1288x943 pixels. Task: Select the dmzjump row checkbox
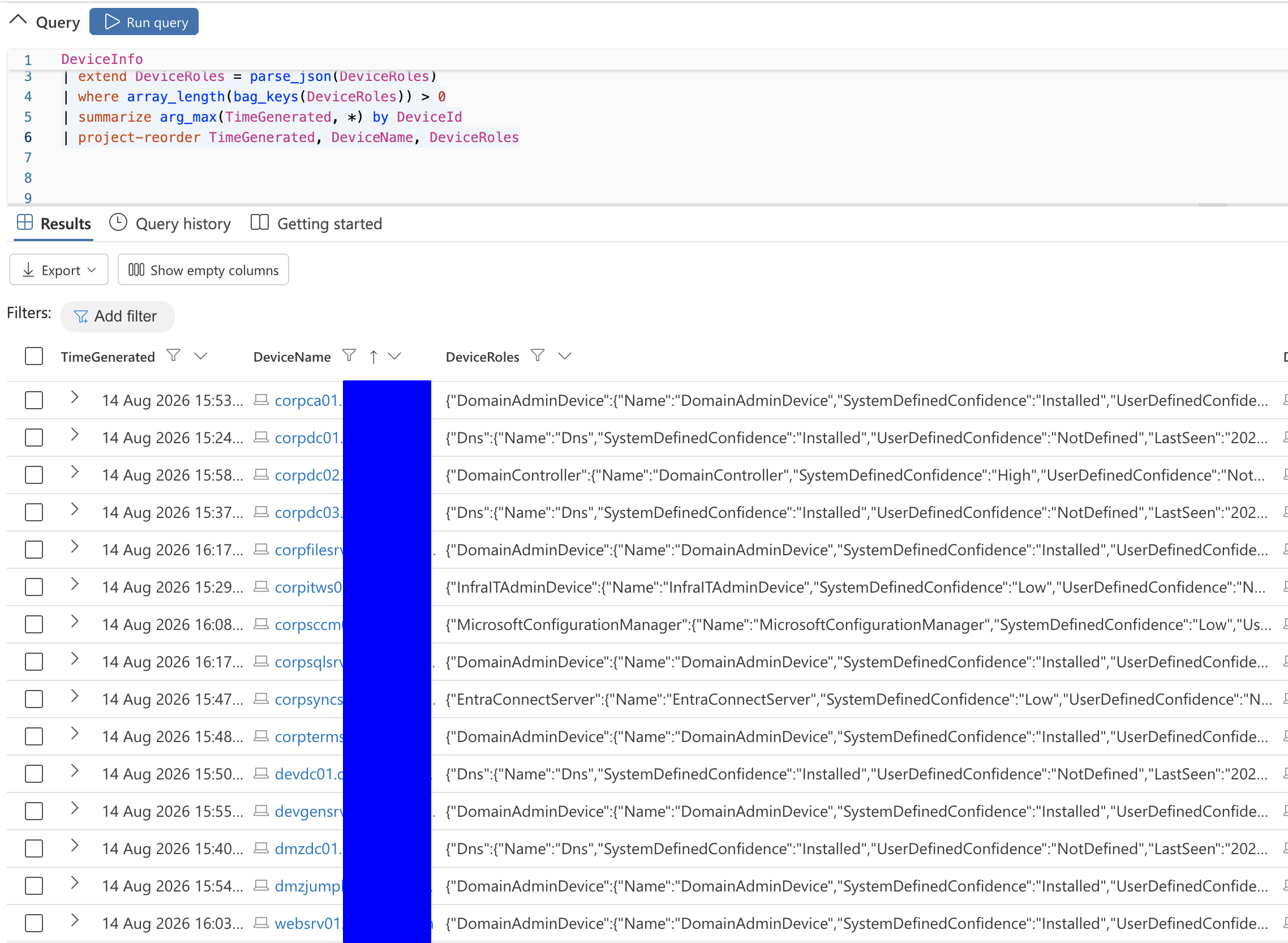[x=33, y=886]
